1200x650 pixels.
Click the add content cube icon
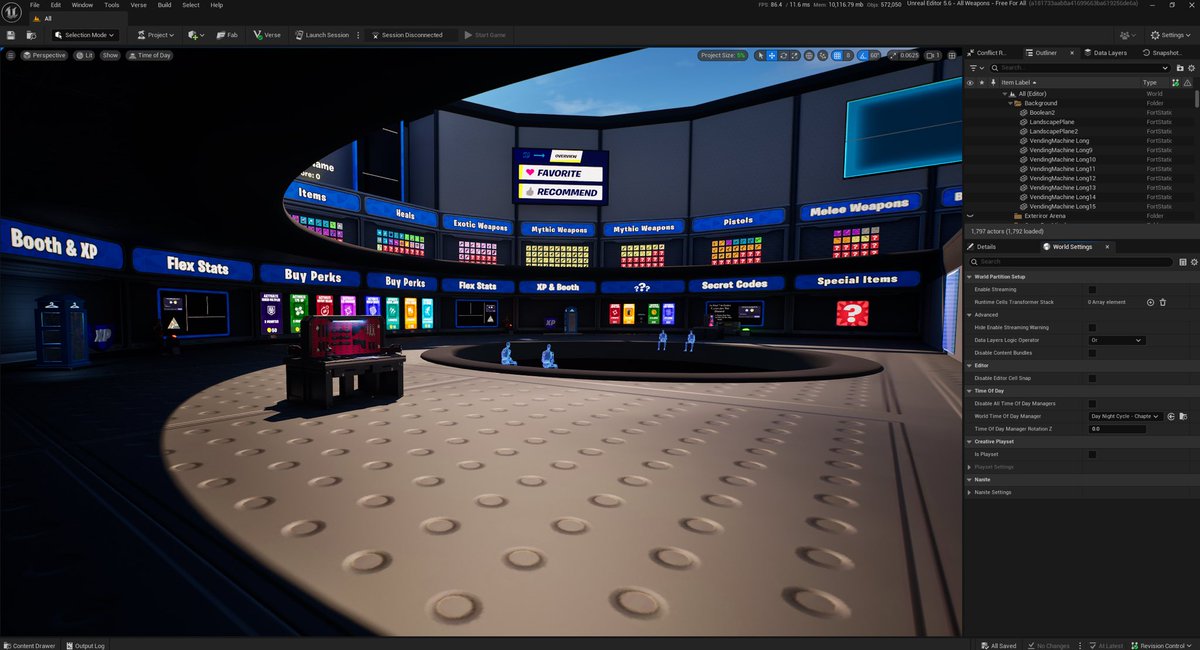point(195,35)
